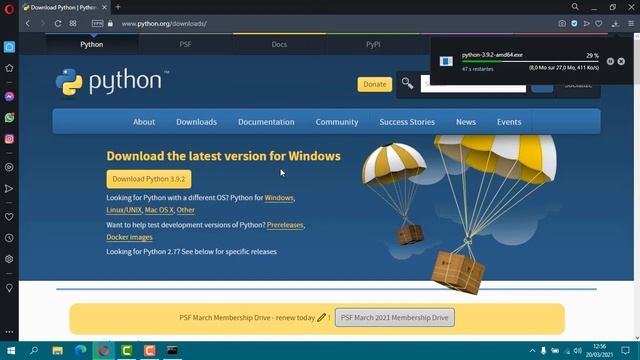The height and width of the screenshot is (360, 640).
Task: Open the sidebar player icon
Action: point(9,167)
